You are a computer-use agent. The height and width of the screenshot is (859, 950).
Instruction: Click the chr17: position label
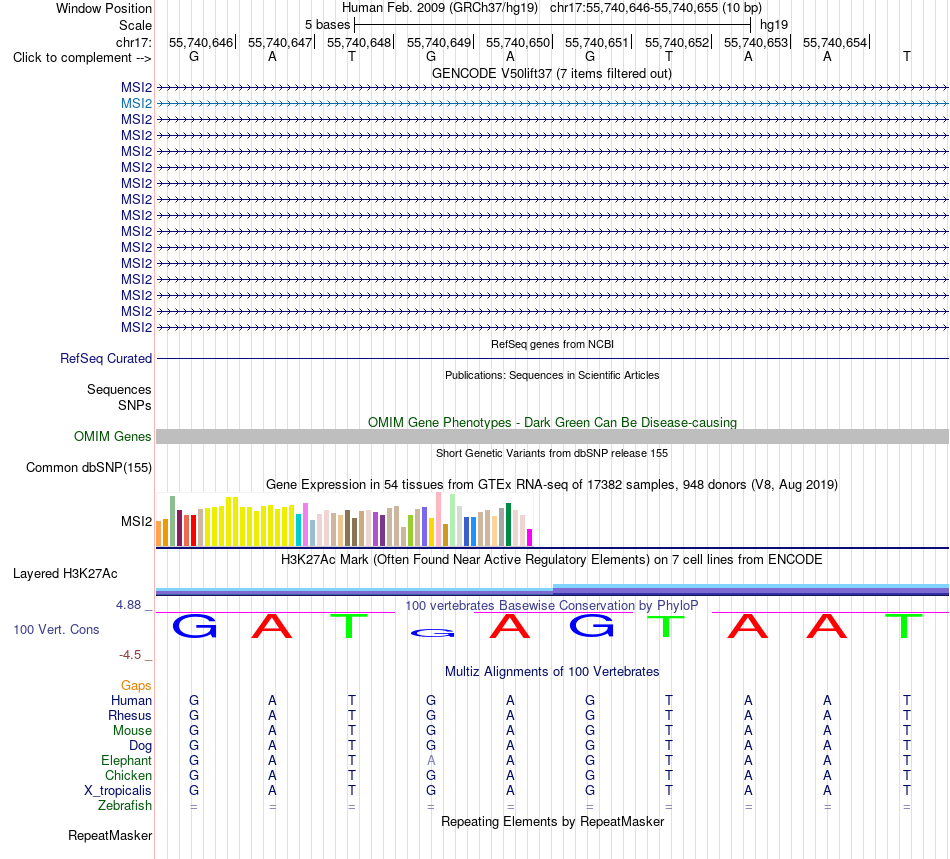coord(133,42)
